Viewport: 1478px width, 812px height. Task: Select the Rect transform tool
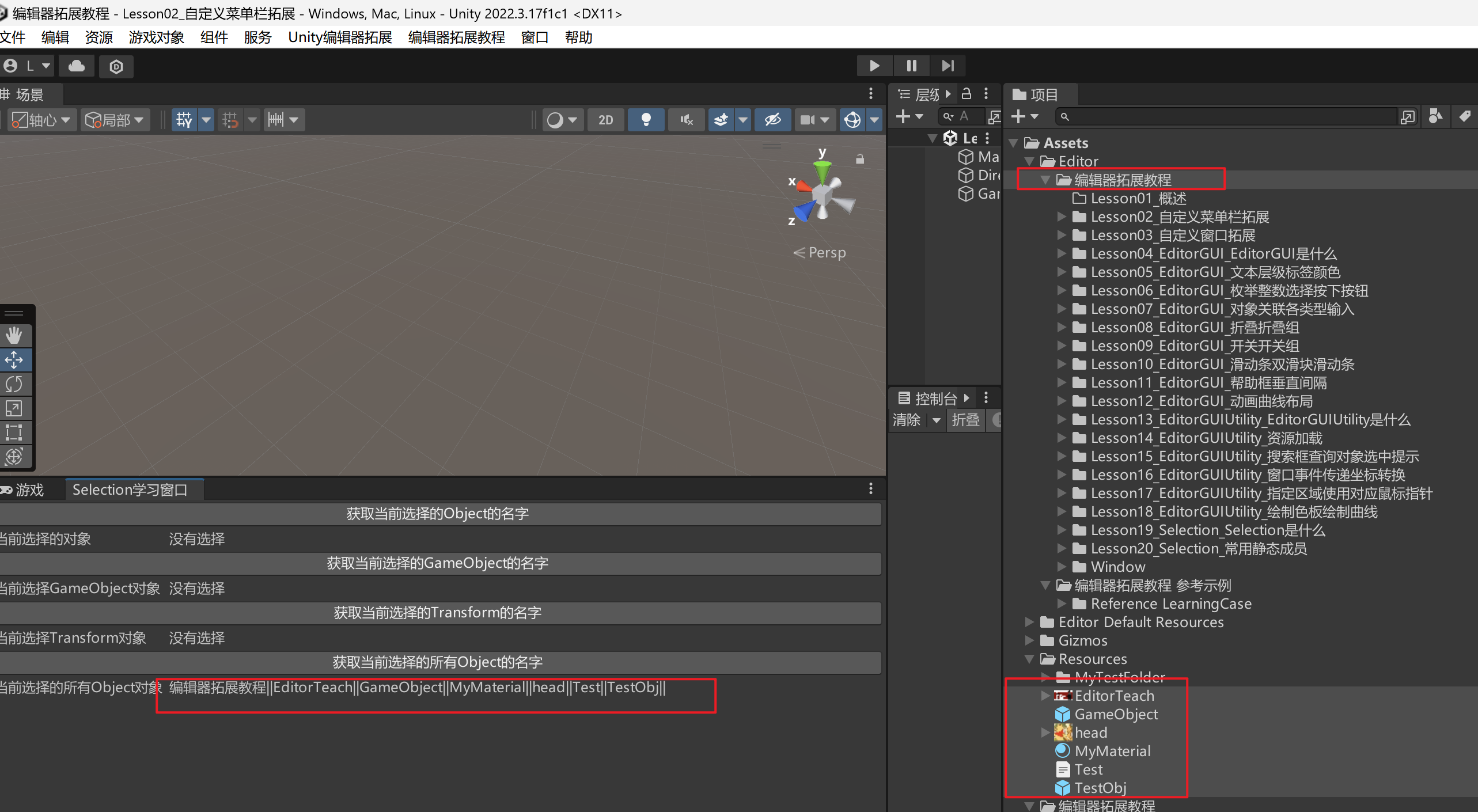14,432
